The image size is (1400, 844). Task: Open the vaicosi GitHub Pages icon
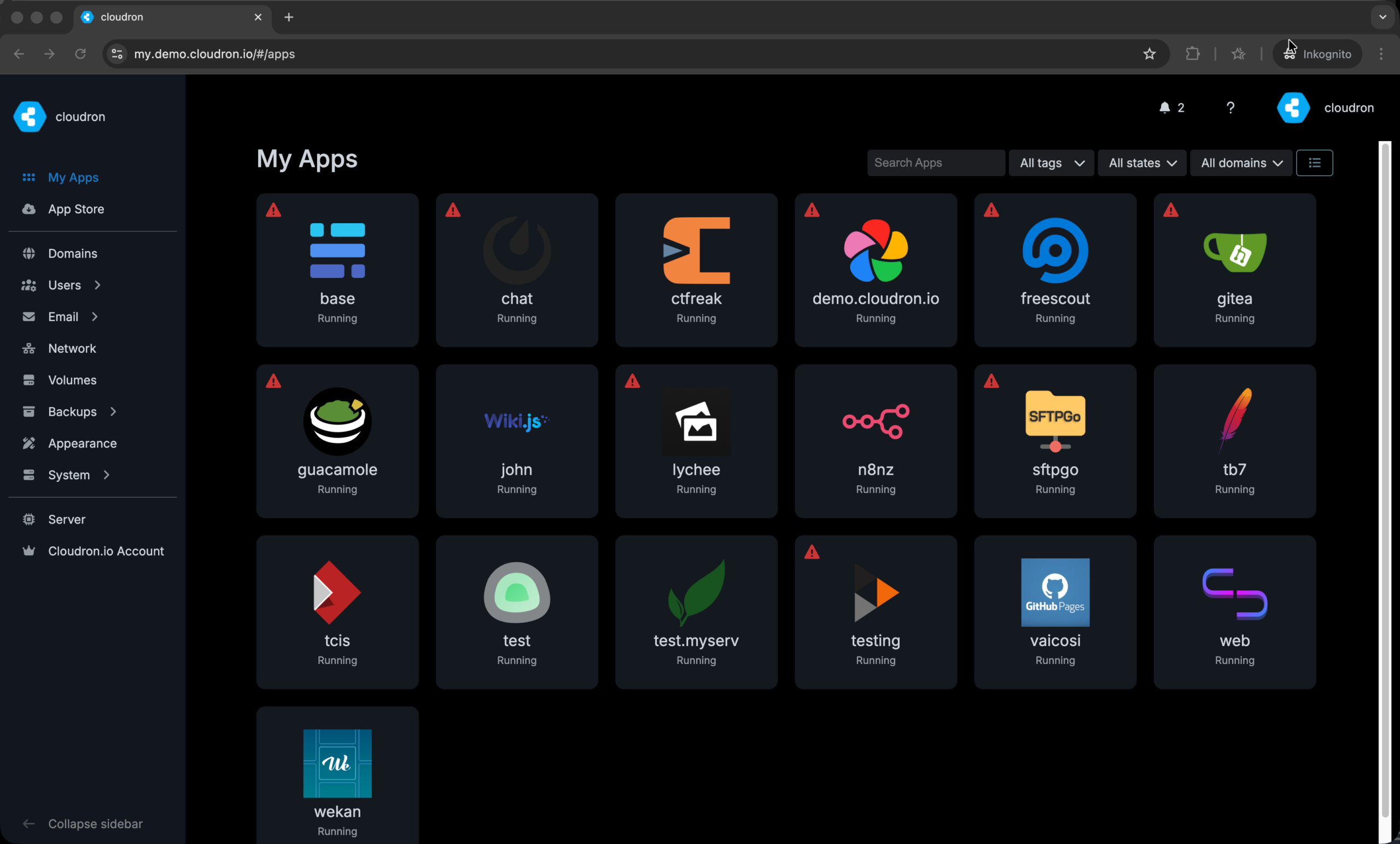(1055, 592)
